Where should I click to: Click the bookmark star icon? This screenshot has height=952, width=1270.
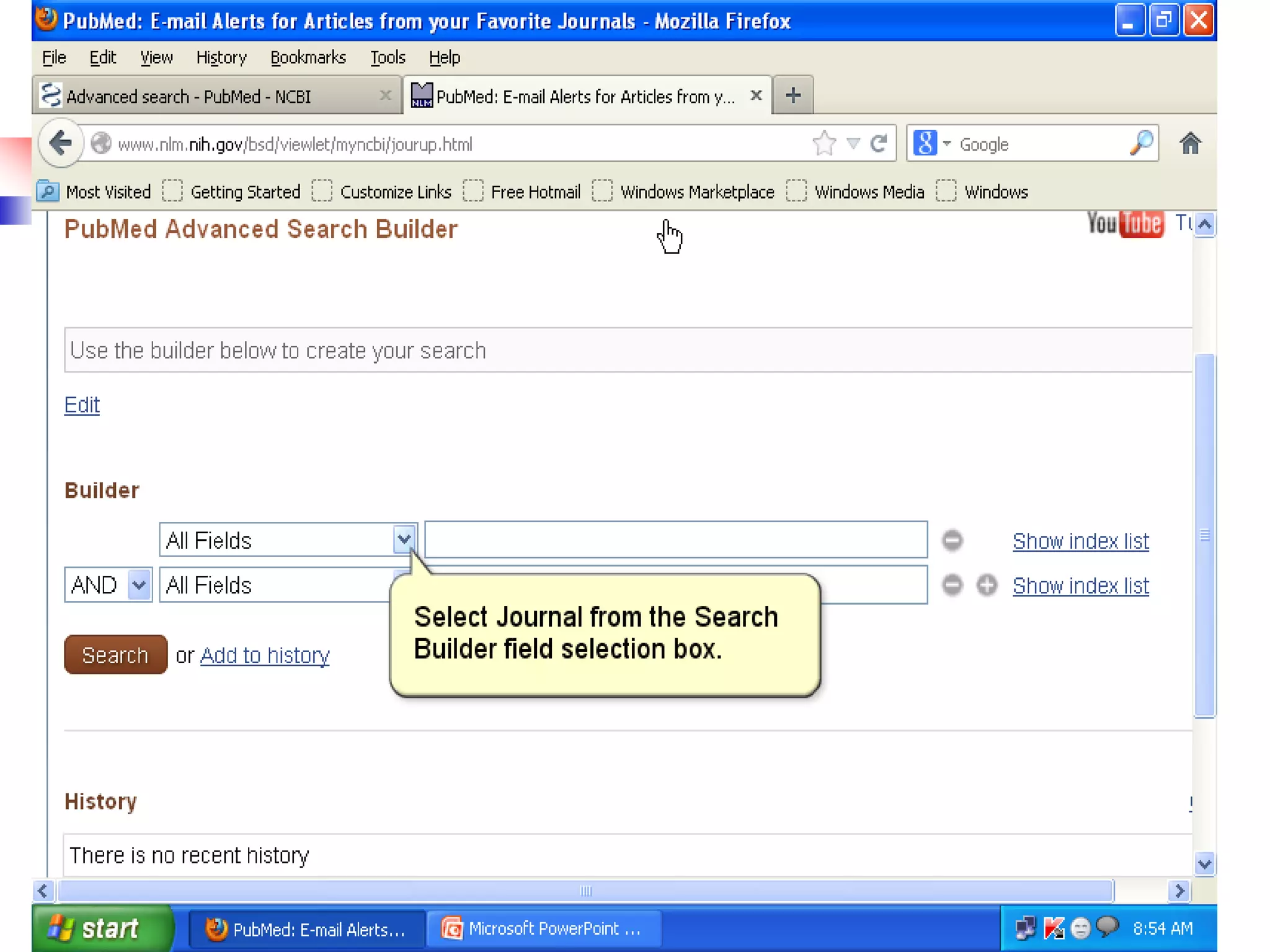pyautogui.click(x=824, y=144)
